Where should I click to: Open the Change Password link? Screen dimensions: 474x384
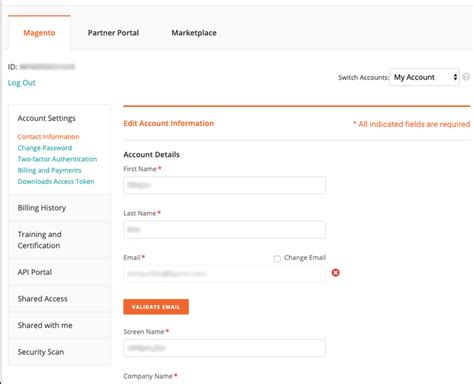[45, 148]
